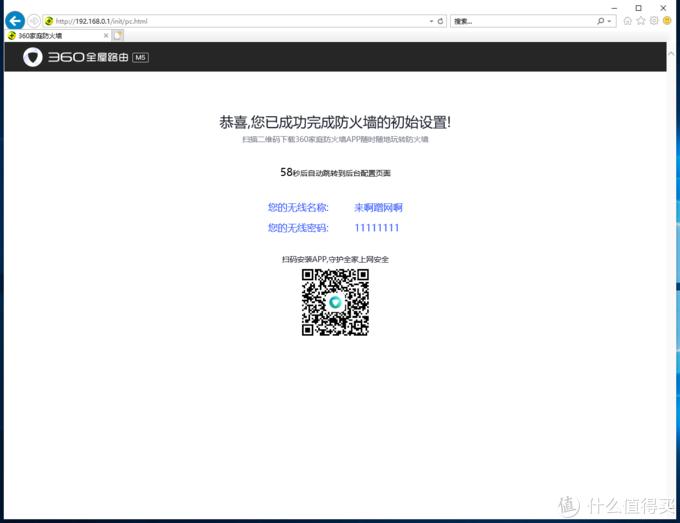Click the 您的无线密码 label
Image resolution: width=680 pixels, height=523 pixels.
point(298,228)
